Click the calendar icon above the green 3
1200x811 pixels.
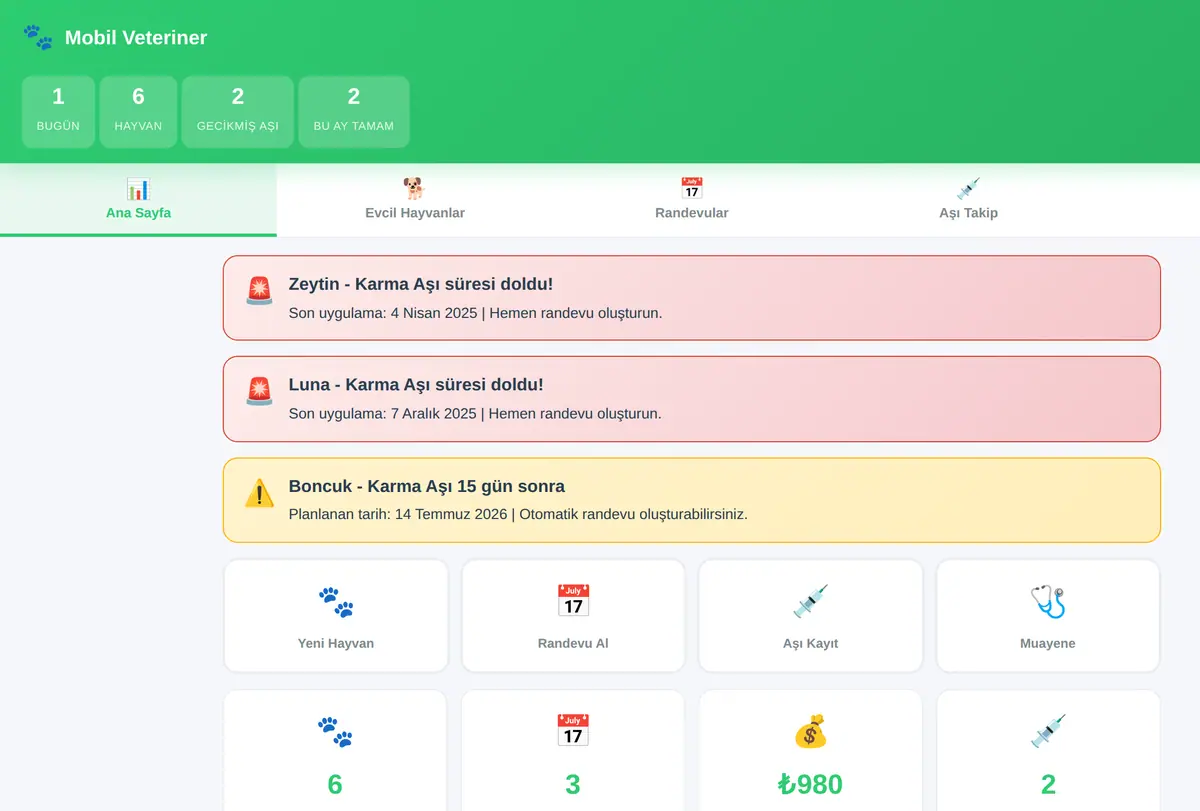tap(573, 732)
